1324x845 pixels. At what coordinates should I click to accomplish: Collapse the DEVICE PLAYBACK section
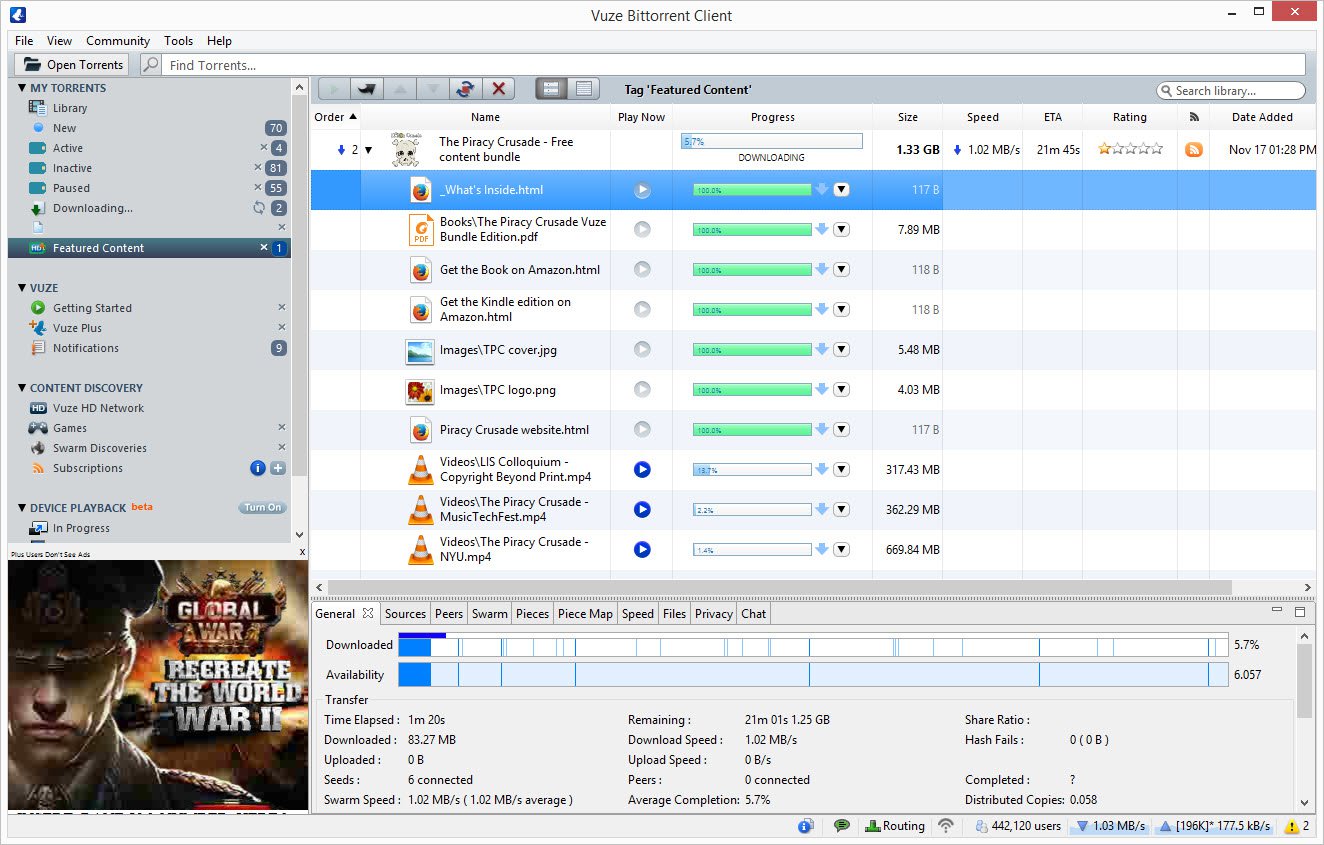coord(22,508)
